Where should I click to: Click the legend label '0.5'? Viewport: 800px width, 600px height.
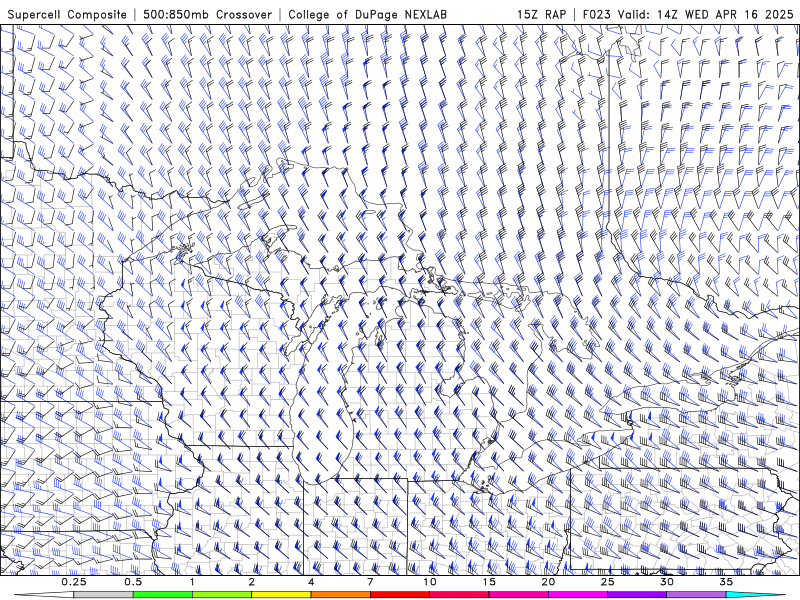(133, 582)
